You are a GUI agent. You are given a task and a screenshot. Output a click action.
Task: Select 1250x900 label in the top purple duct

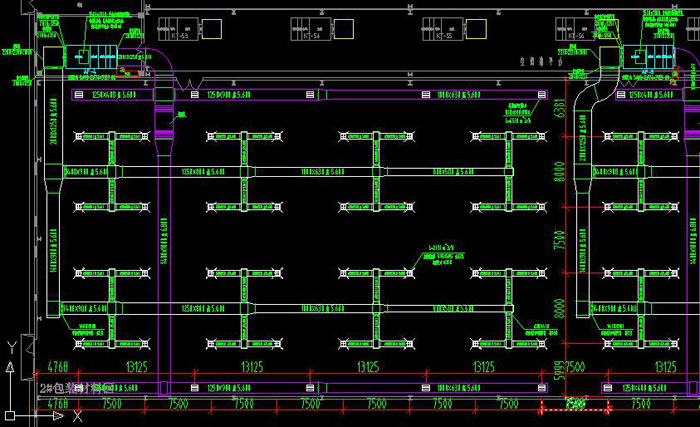point(229,95)
